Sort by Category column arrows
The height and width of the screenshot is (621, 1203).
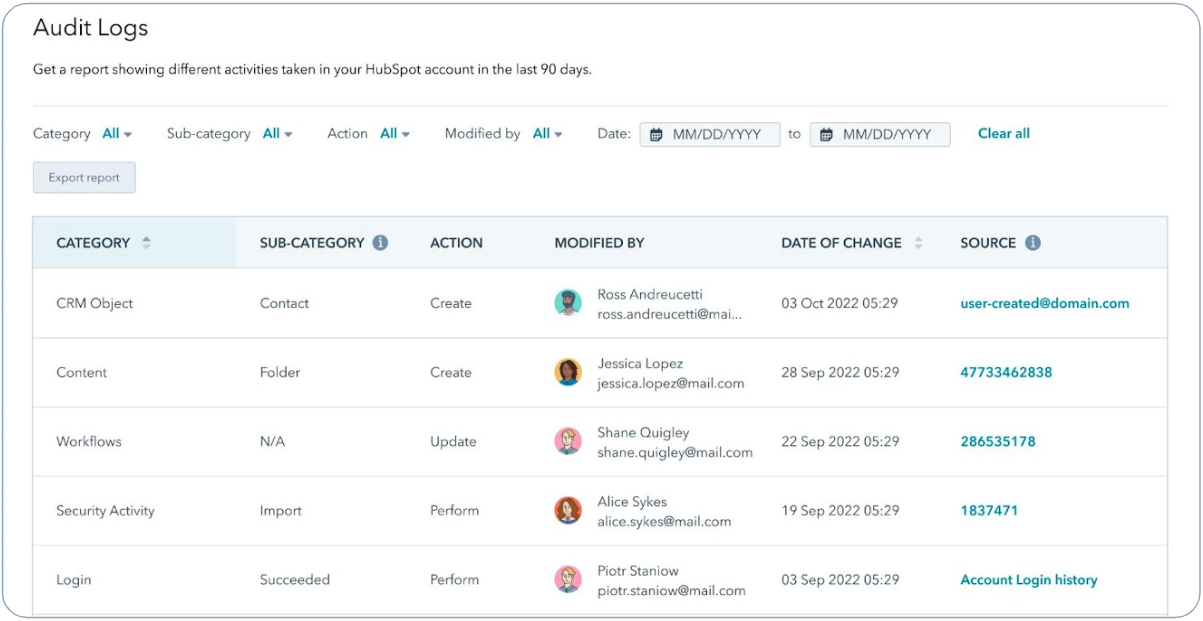(x=146, y=243)
